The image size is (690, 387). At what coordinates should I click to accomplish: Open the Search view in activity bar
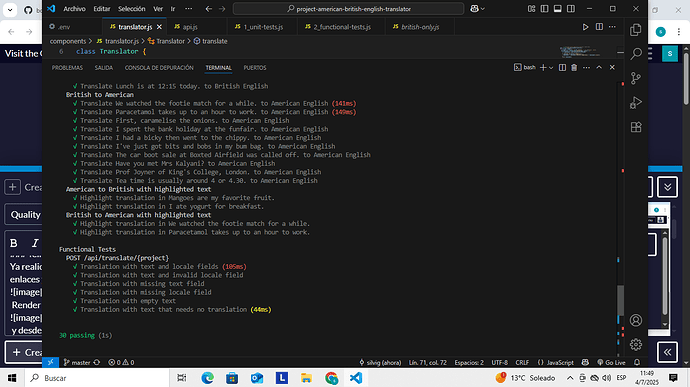click(635, 54)
